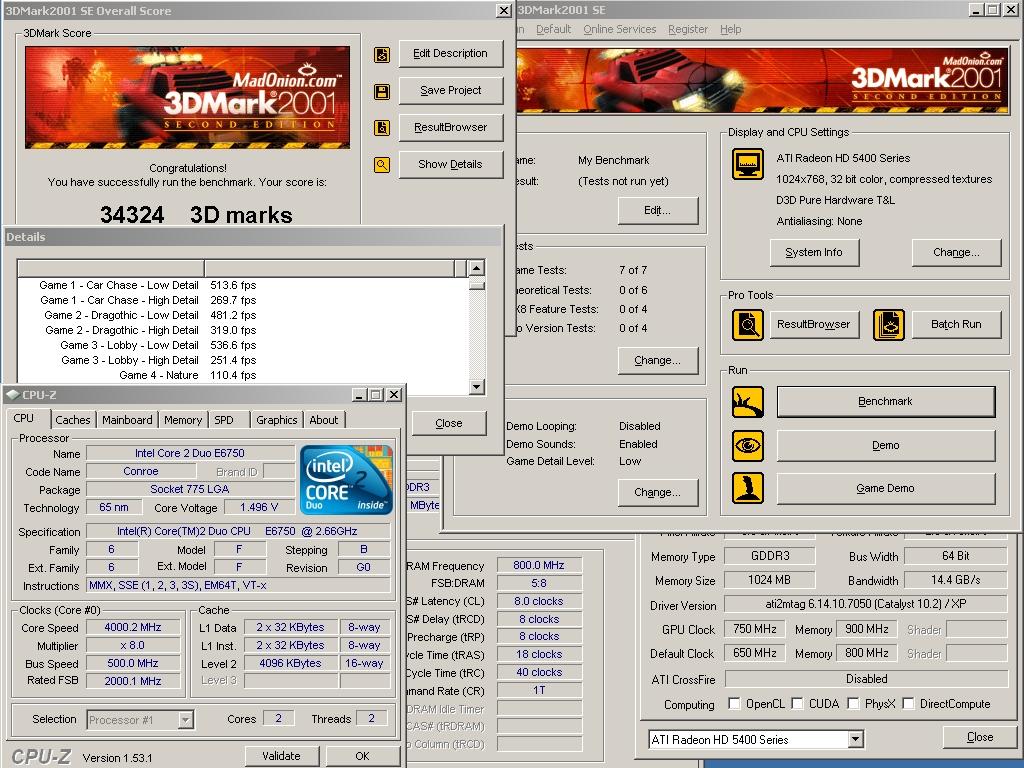Click the GPU Clock 750 MHz value
1024x768 pixels.
tap(755, 629)
